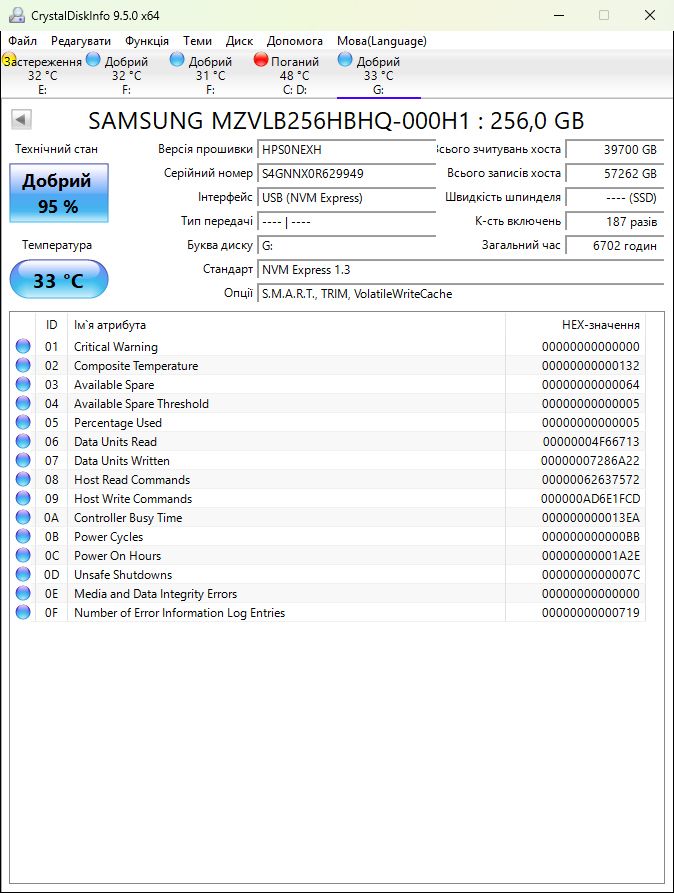Viewport: 674px width, 893px height.
Task: Click the Добрий 95 % health status button
Action: point(59,192)
